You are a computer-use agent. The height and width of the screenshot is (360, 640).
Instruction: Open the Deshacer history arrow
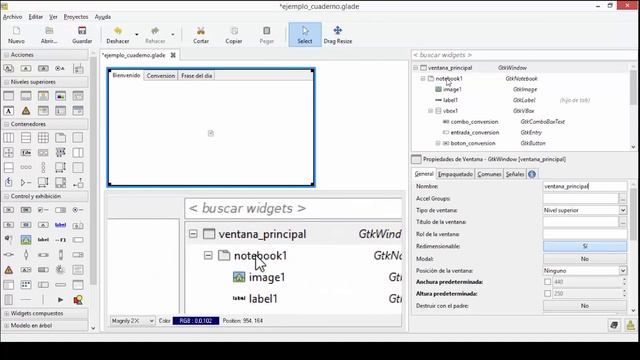(137, 35)
